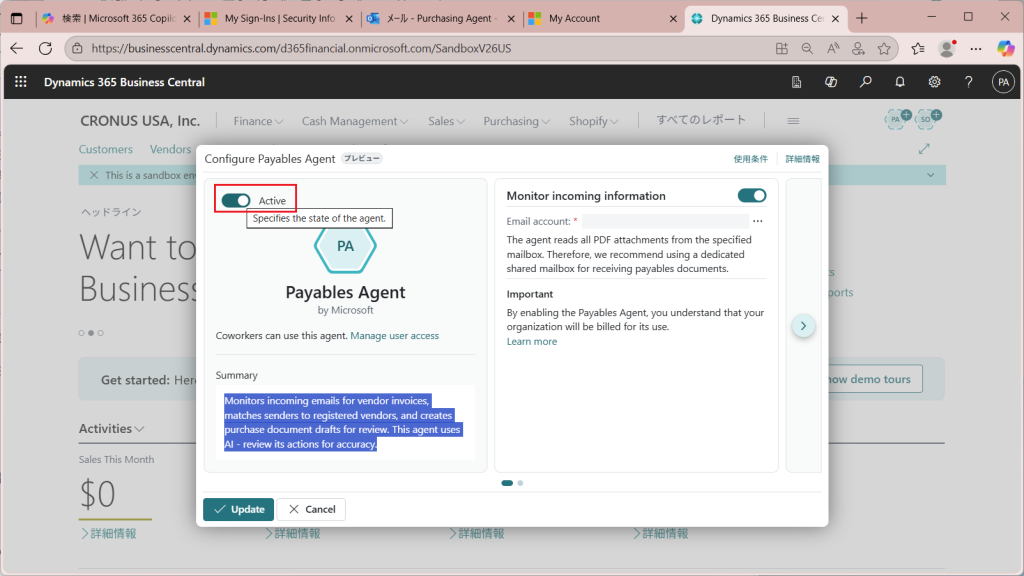Click the Cancel button

pos(312,509)
